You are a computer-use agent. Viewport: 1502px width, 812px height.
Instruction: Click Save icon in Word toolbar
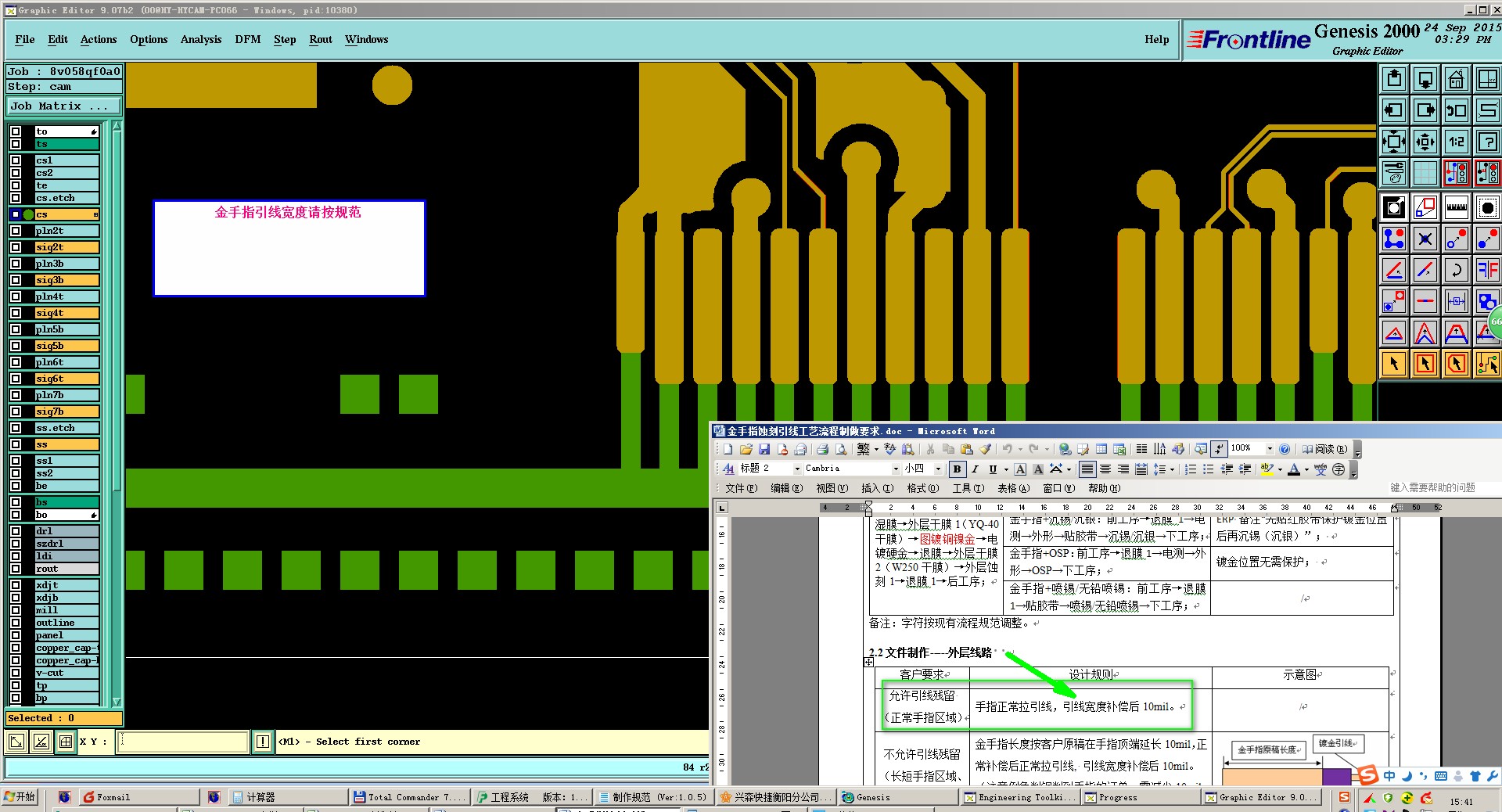click(764, 449)
